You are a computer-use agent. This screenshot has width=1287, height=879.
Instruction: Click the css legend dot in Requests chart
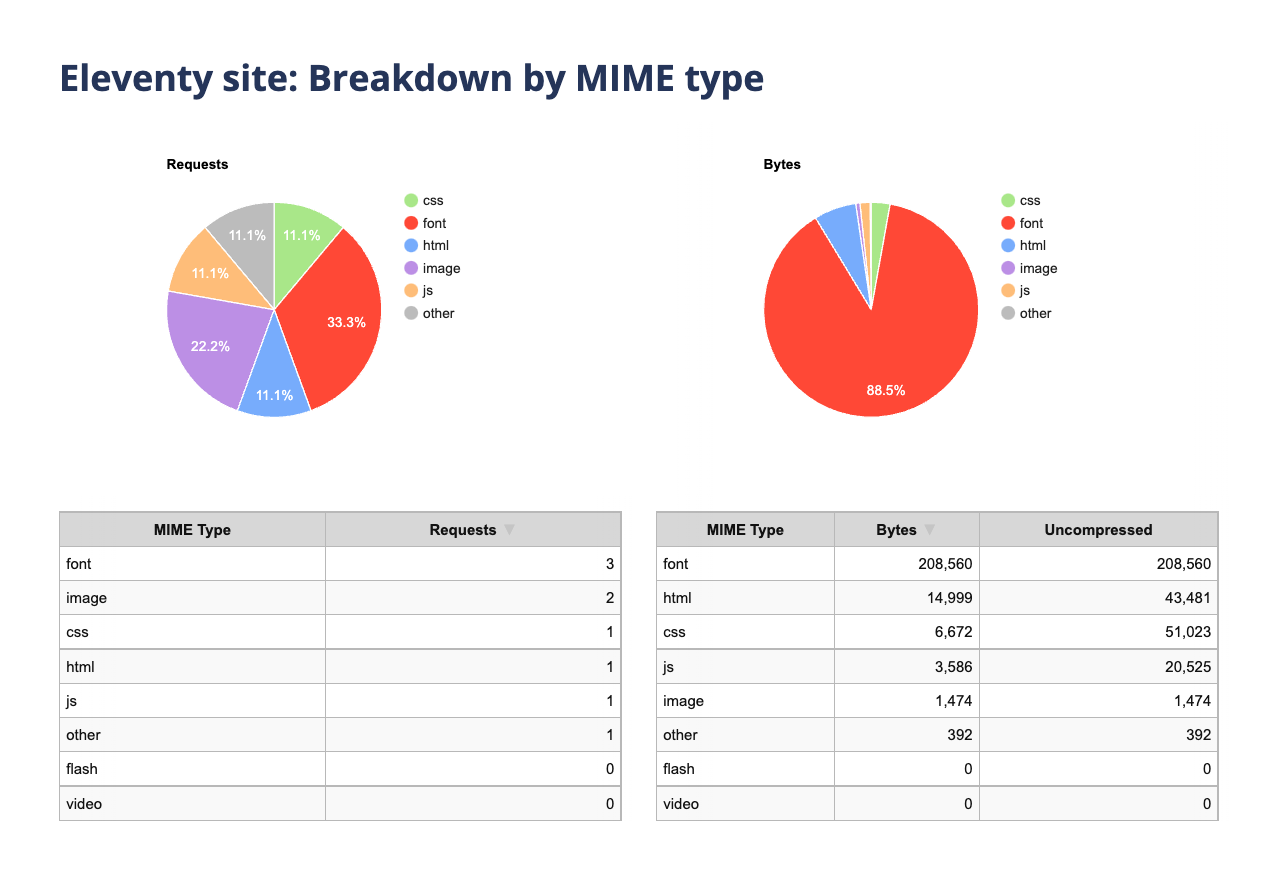click(x=411, y=201)
